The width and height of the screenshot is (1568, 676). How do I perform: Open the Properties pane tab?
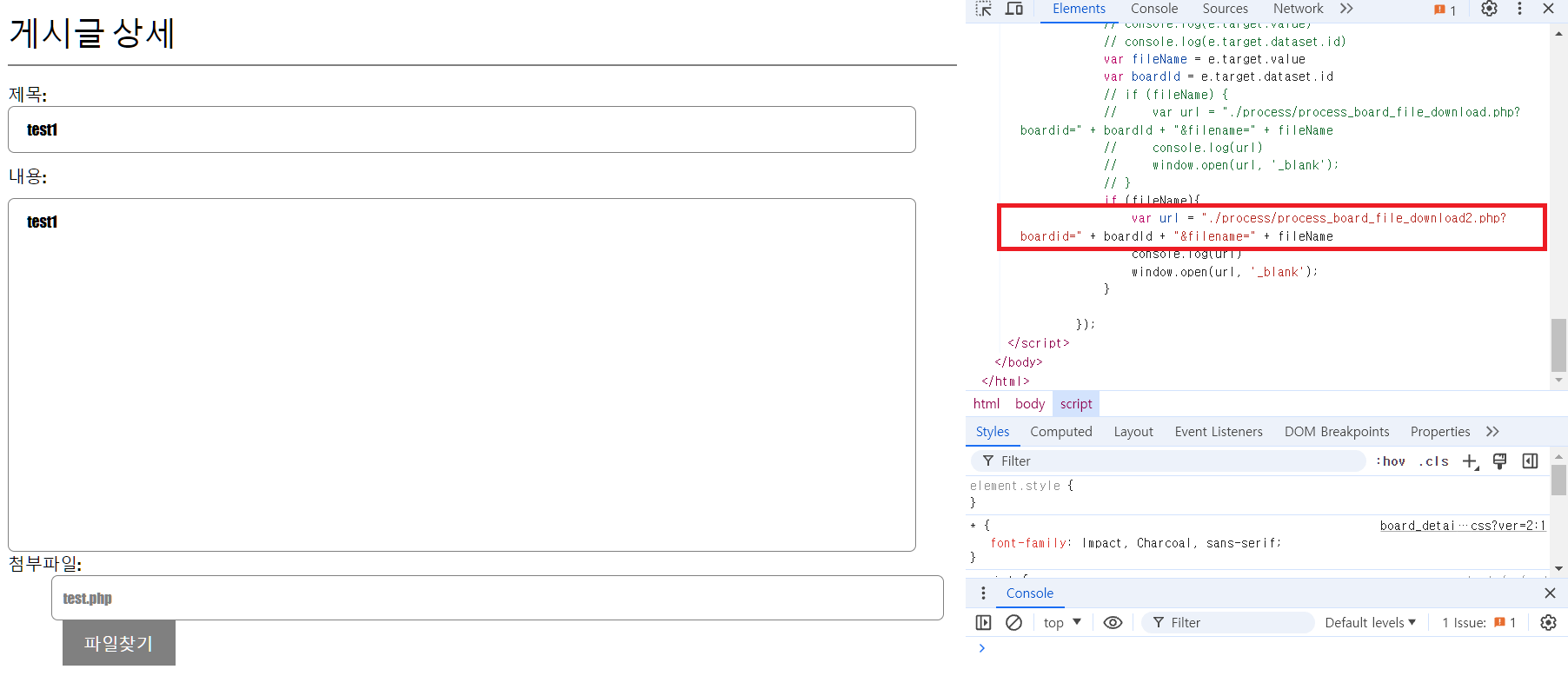coord(1440,432)
